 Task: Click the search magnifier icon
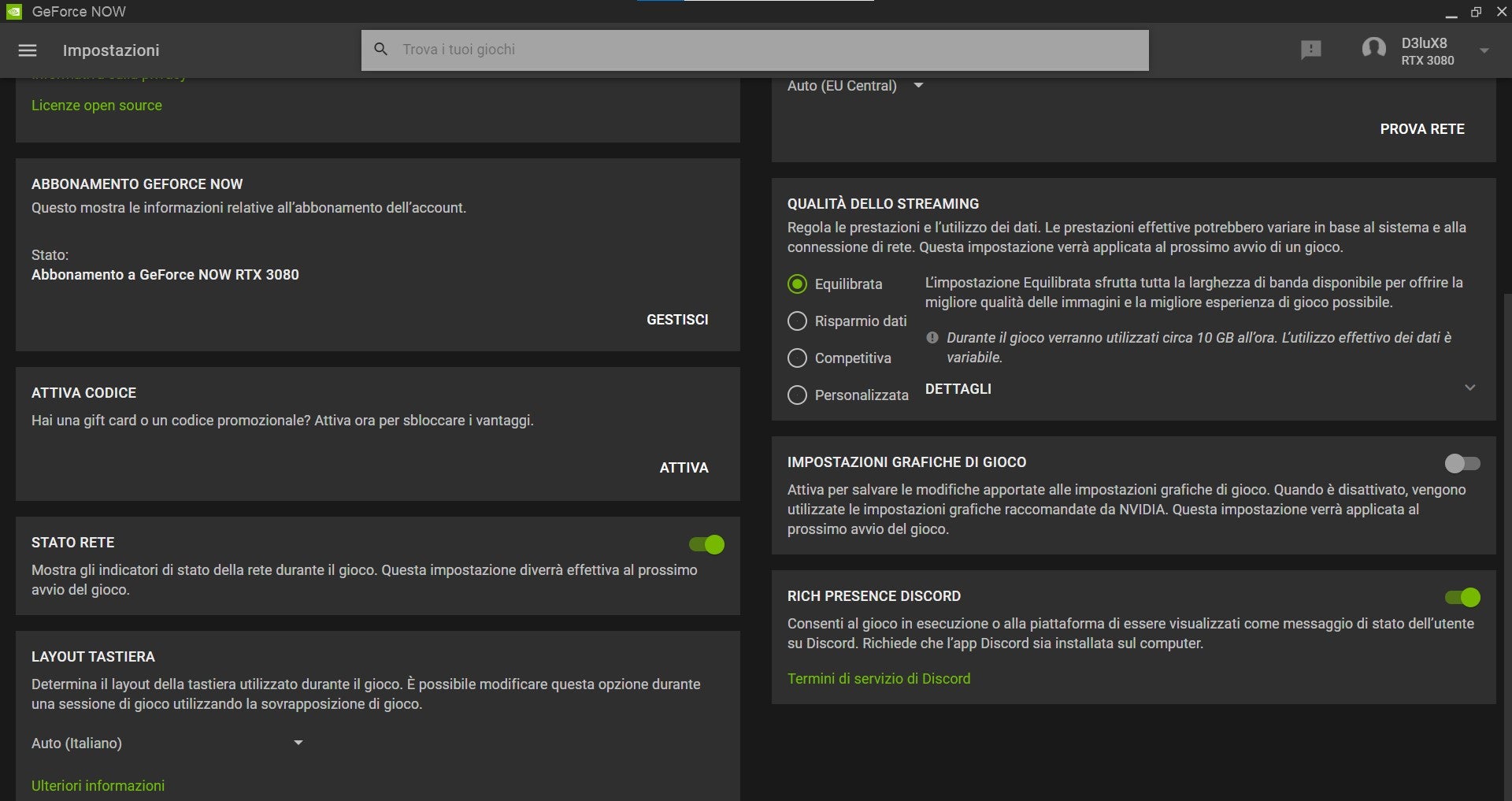(x=381, y=50)
